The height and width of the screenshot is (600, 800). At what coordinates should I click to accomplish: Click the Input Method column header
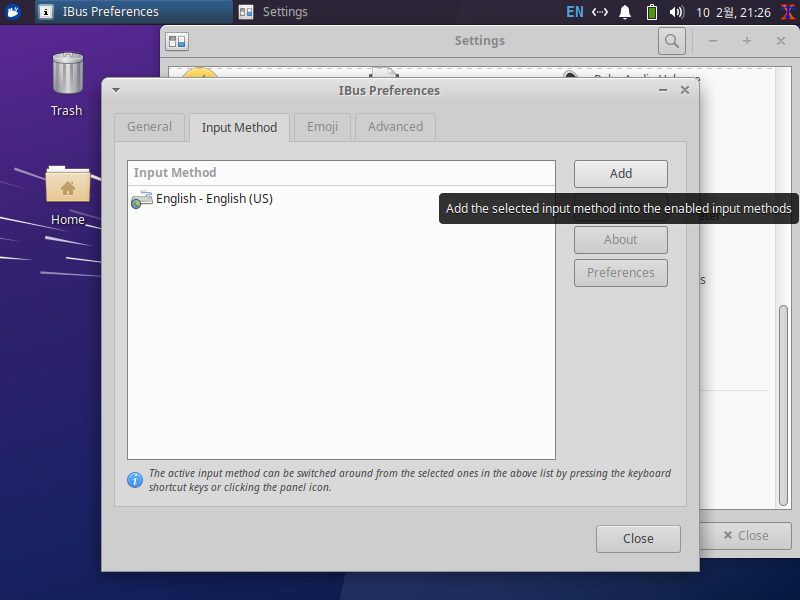(x=341, y=173)
